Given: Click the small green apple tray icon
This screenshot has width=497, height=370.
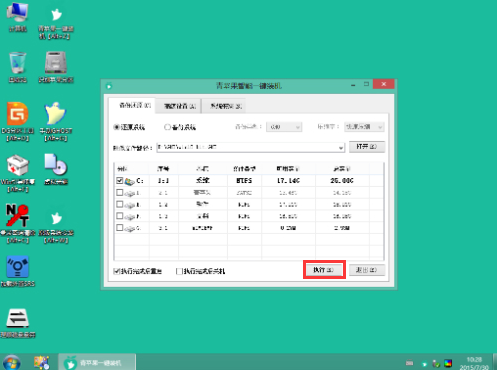Looking at the screenshot, I should pos(424,364).
